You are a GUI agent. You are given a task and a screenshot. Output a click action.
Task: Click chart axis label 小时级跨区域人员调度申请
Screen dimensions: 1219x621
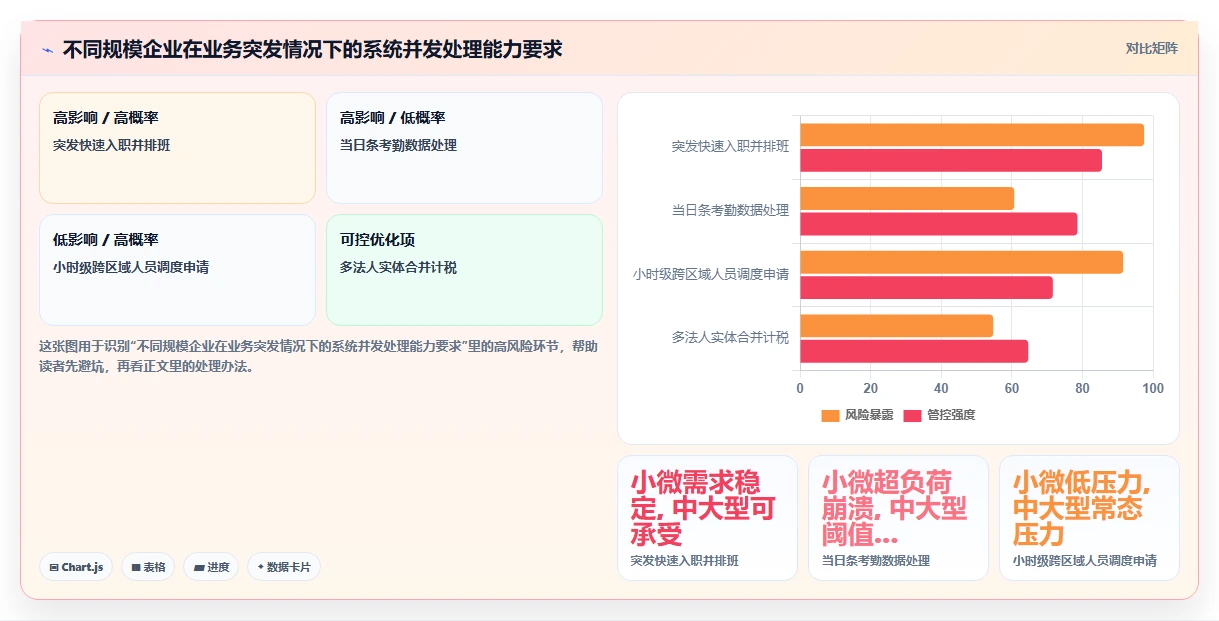[x=711, y=274]
